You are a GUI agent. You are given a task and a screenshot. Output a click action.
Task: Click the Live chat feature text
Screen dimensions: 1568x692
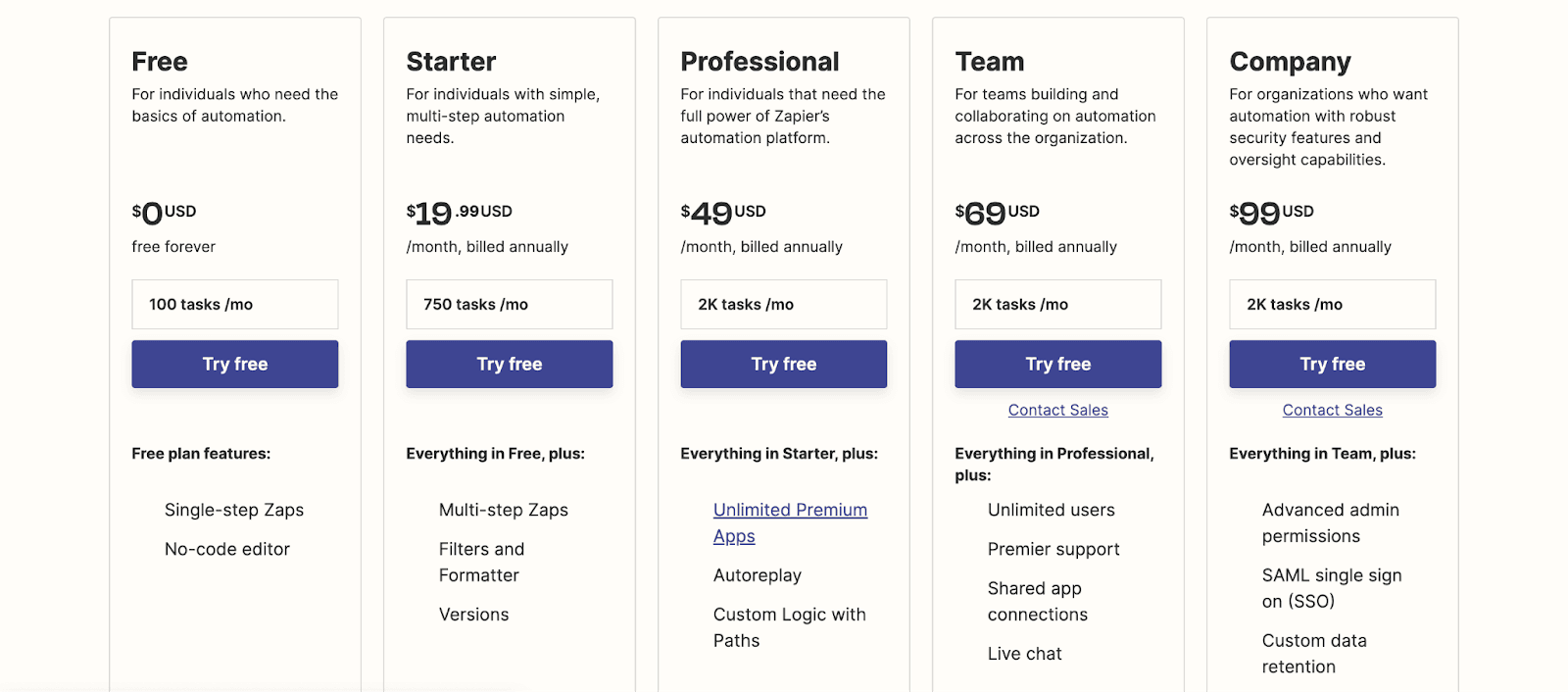pos(1024,653)
